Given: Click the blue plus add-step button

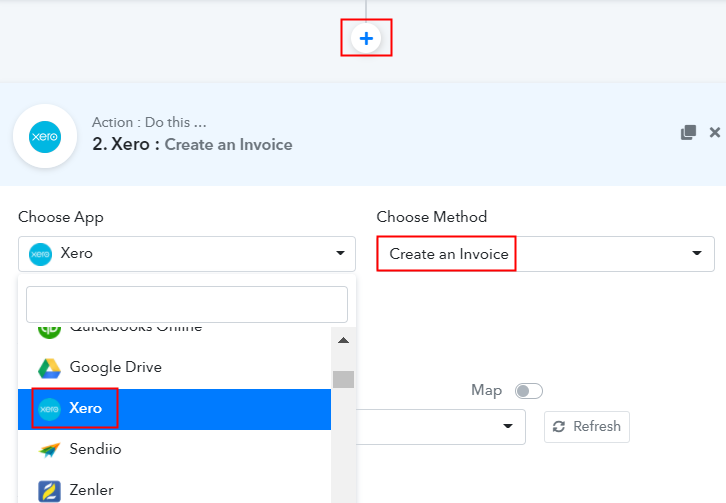Looking at the screenshot, I should point(366,38).
